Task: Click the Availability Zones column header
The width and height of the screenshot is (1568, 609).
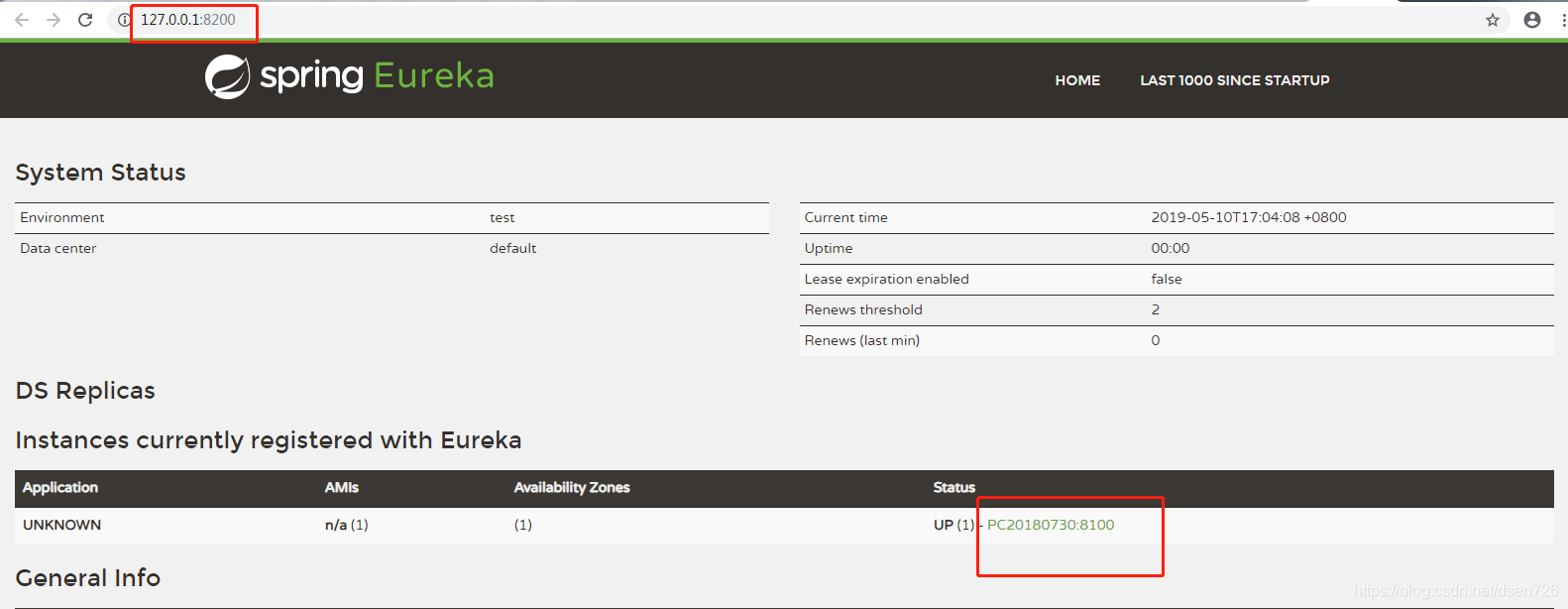Action: (x=572, y=487)
